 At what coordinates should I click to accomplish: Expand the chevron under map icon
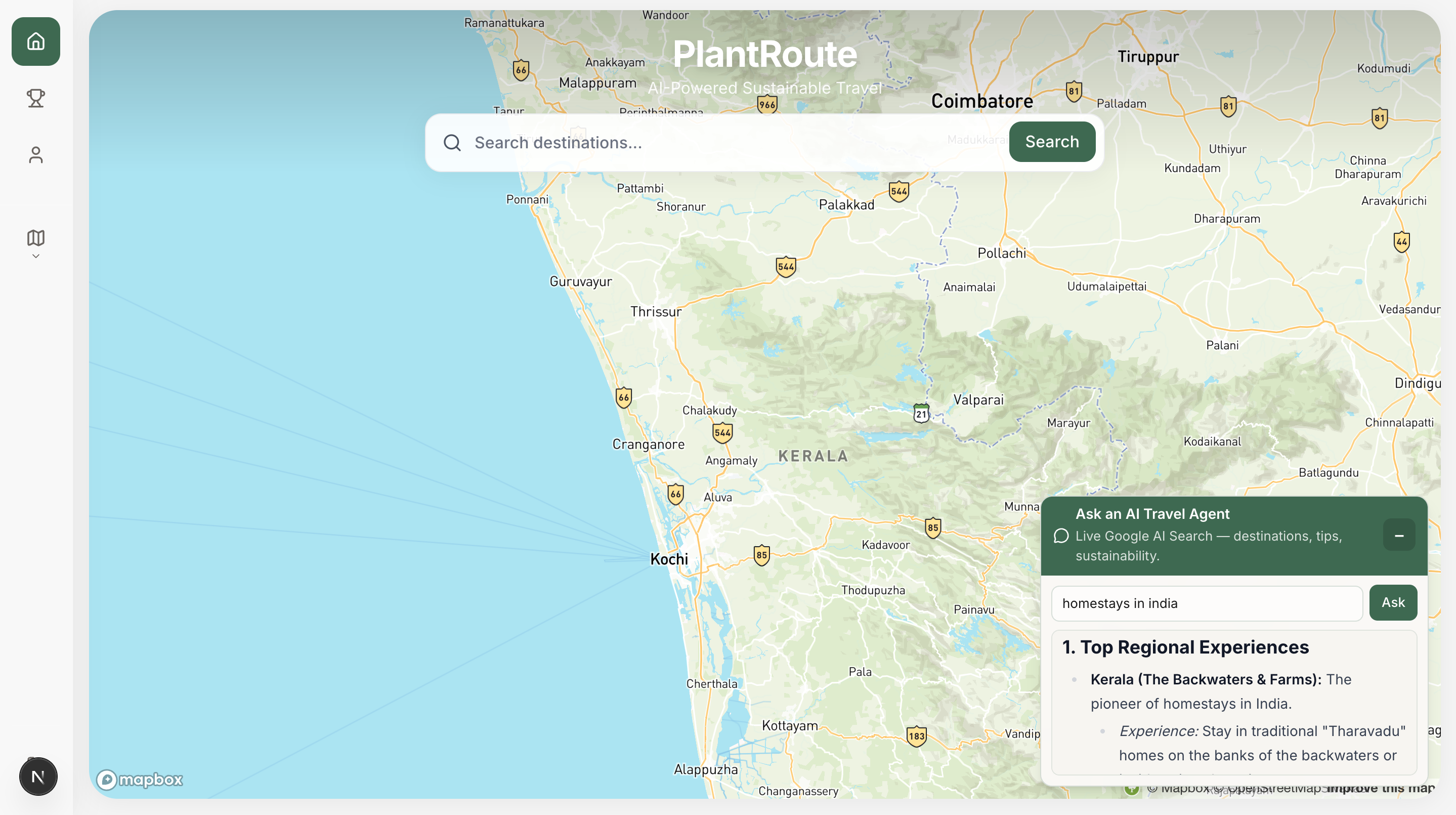click(35, 256)
